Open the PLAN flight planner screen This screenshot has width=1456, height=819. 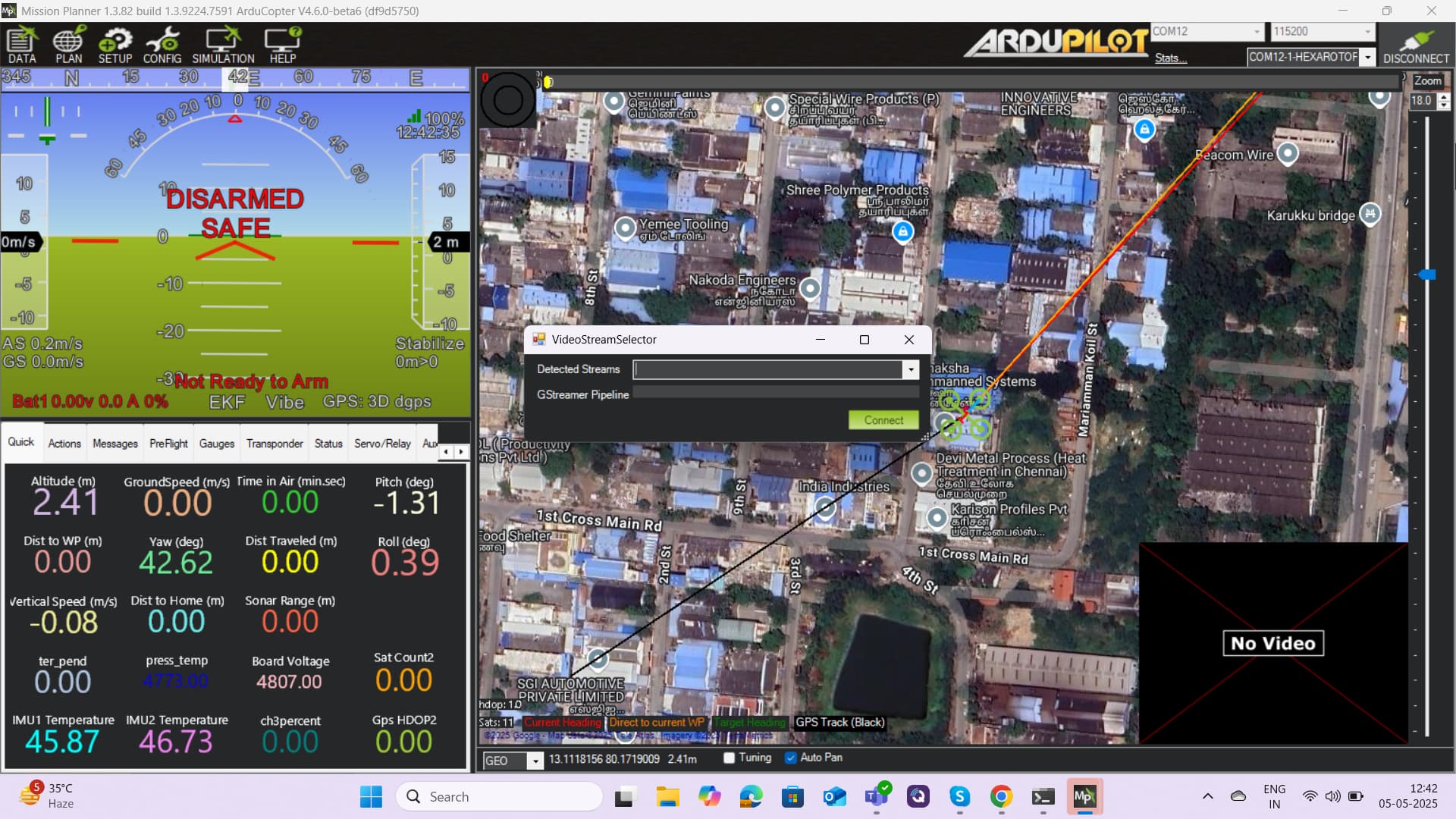coord(68,45)
